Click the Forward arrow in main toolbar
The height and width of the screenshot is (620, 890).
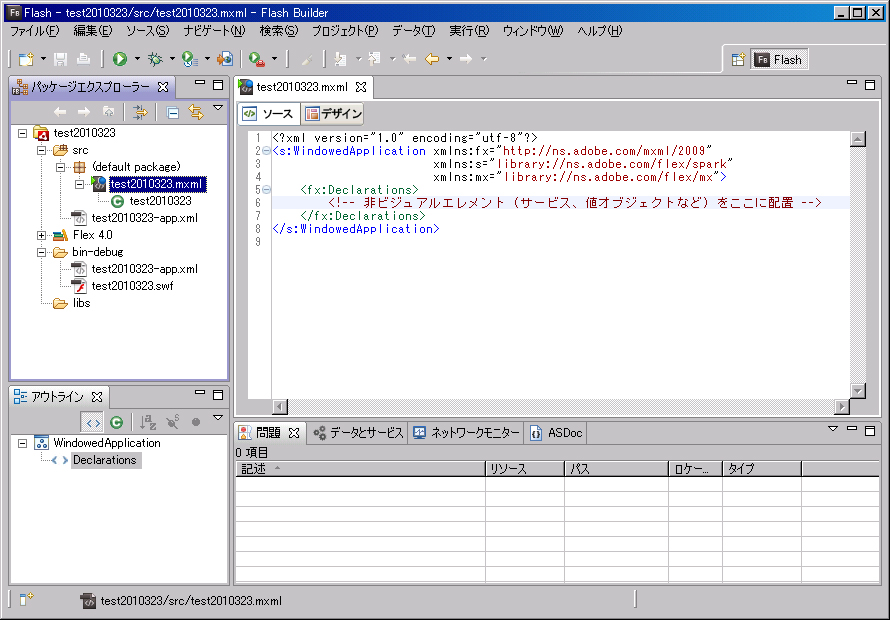point(466,59)
